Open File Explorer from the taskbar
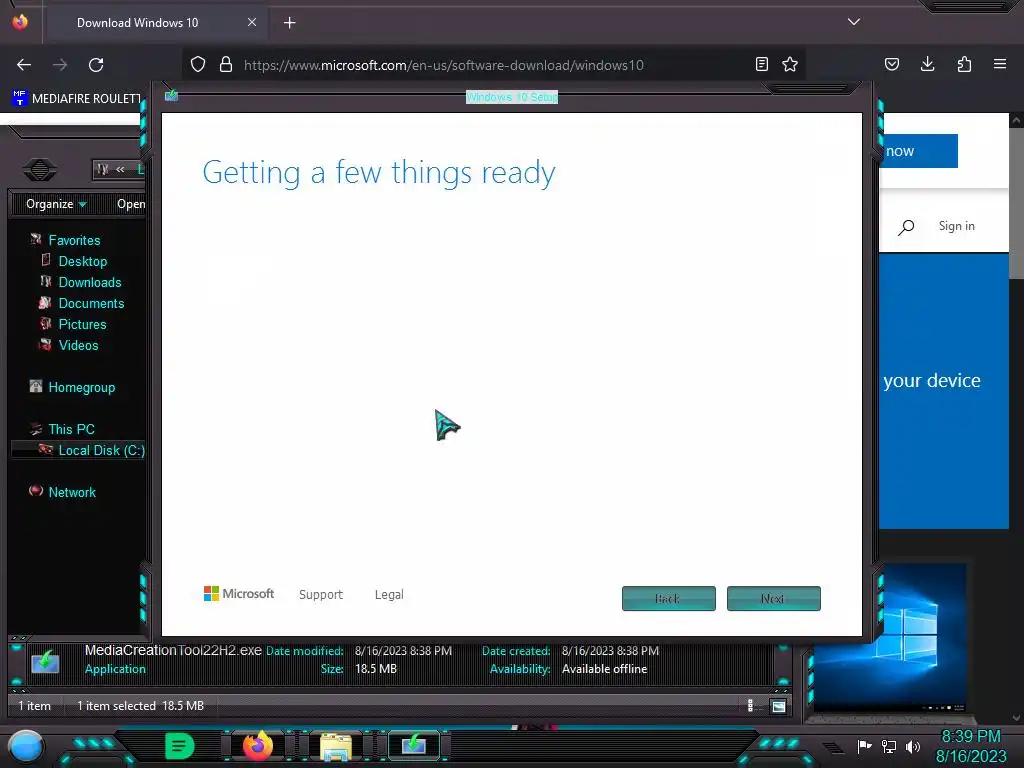This screenshot has width=1024, height=768. [336, 746]
